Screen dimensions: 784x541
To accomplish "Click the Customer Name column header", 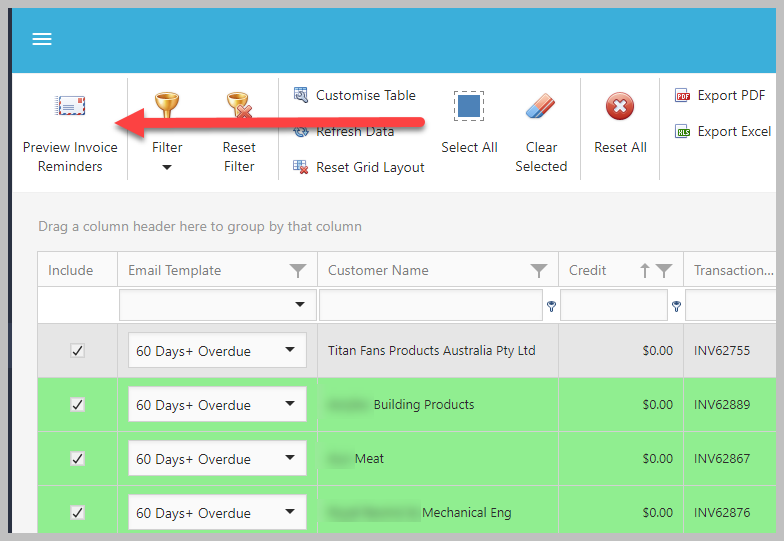I will [x=438, y=270].
